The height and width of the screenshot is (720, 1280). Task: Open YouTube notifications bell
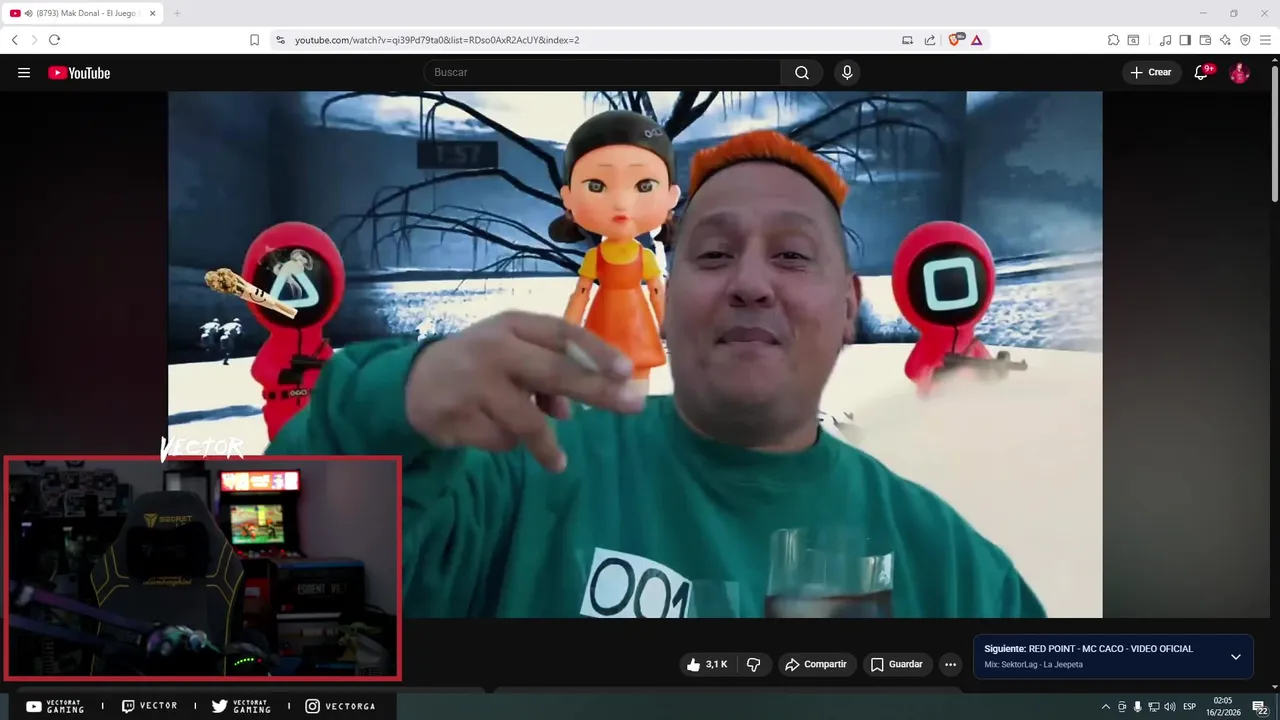1201,72
